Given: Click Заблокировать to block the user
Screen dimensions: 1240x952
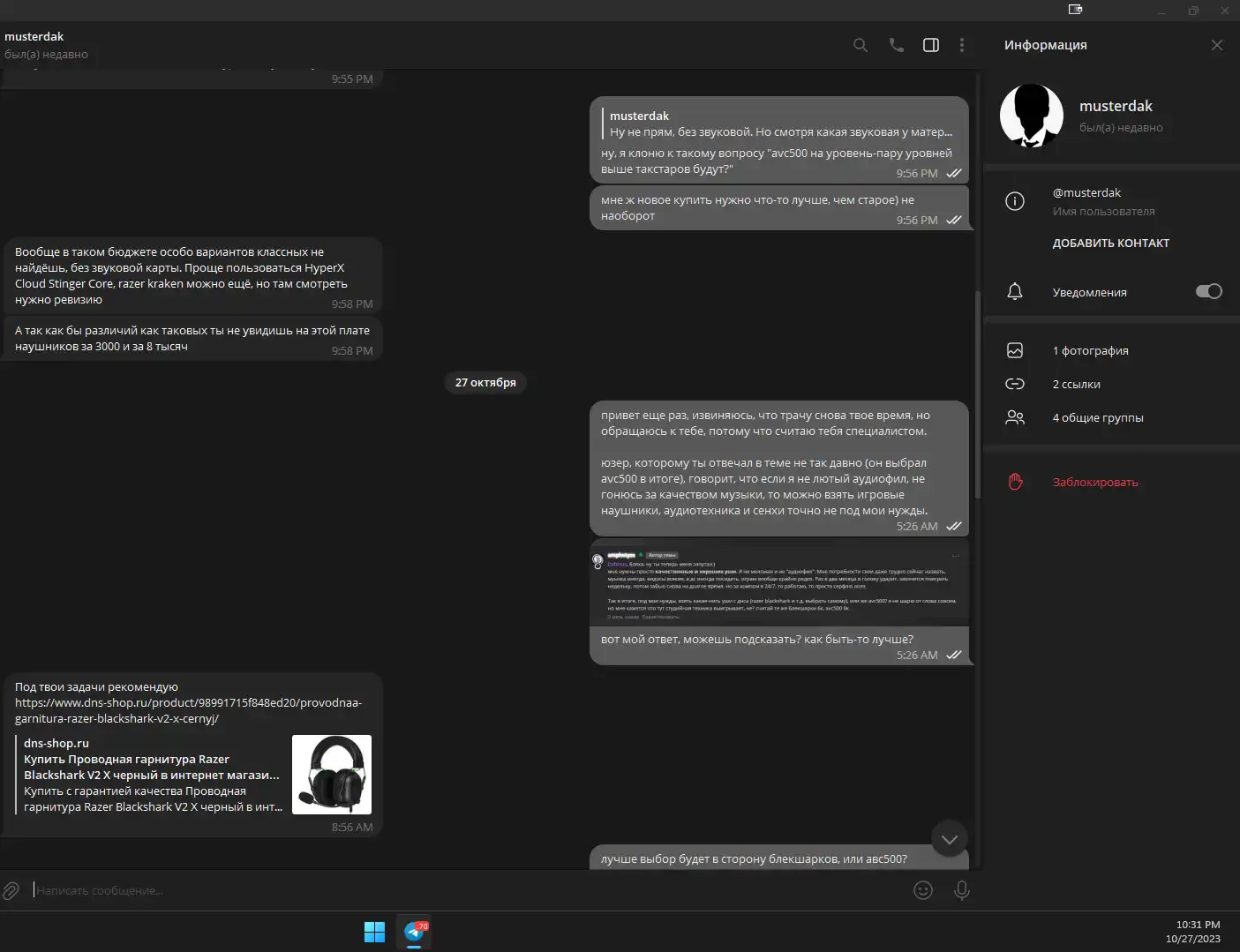Looking at the screenshot, I should (1094, 483).
